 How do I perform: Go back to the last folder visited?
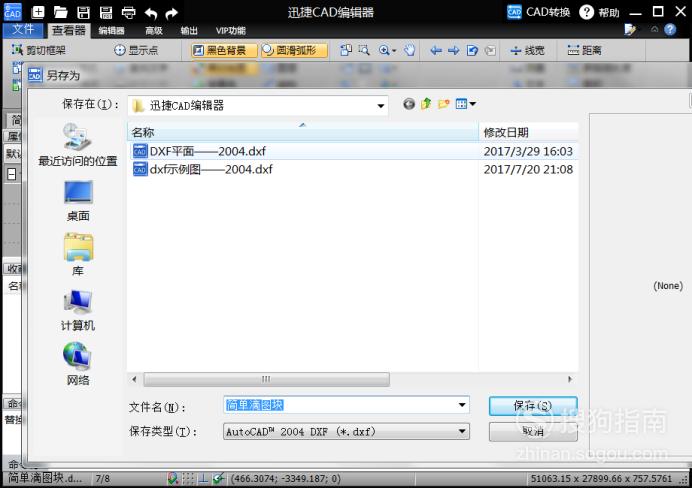point(409,104)
